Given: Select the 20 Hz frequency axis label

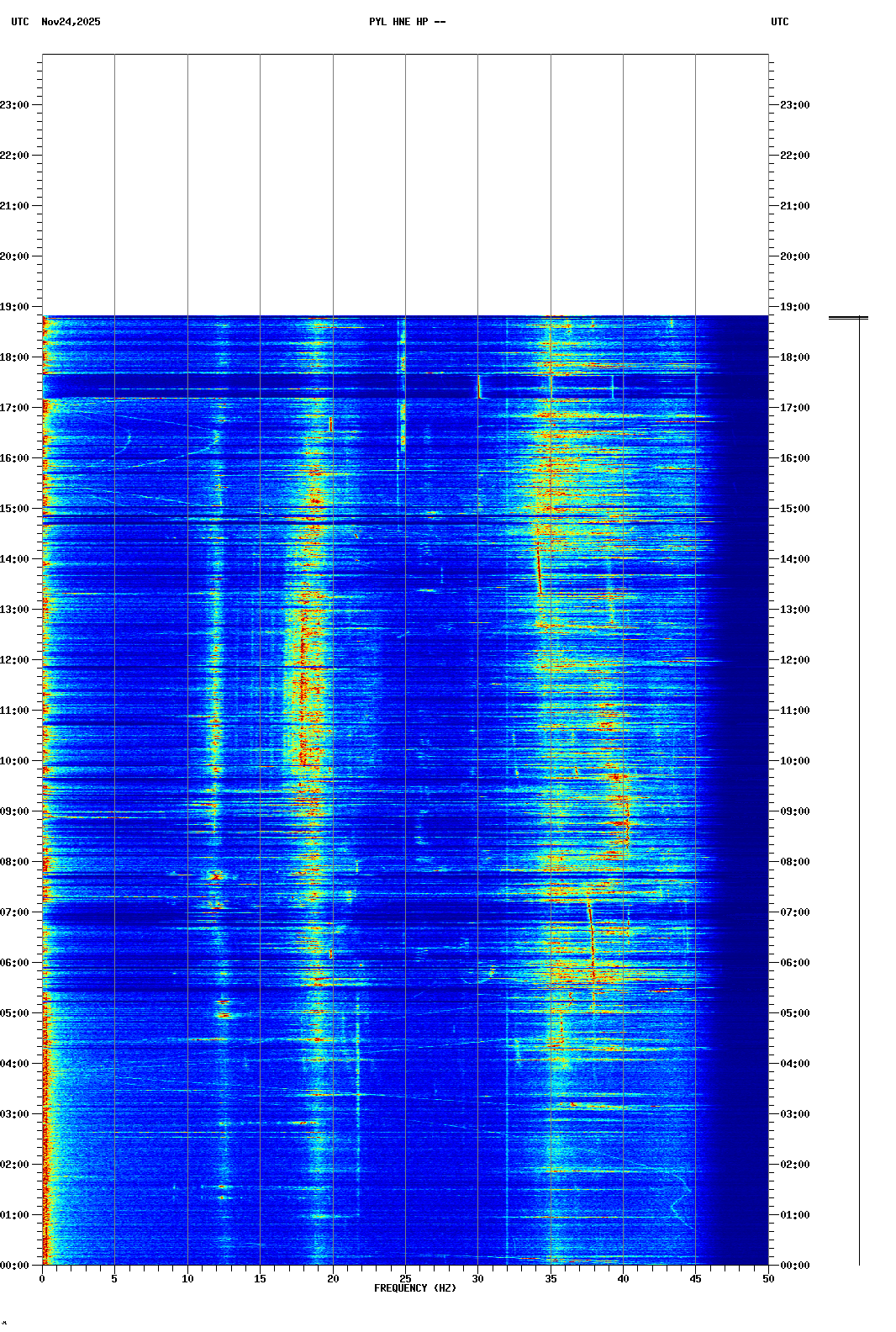Looking at the screenshot, I should [333, 1279].
